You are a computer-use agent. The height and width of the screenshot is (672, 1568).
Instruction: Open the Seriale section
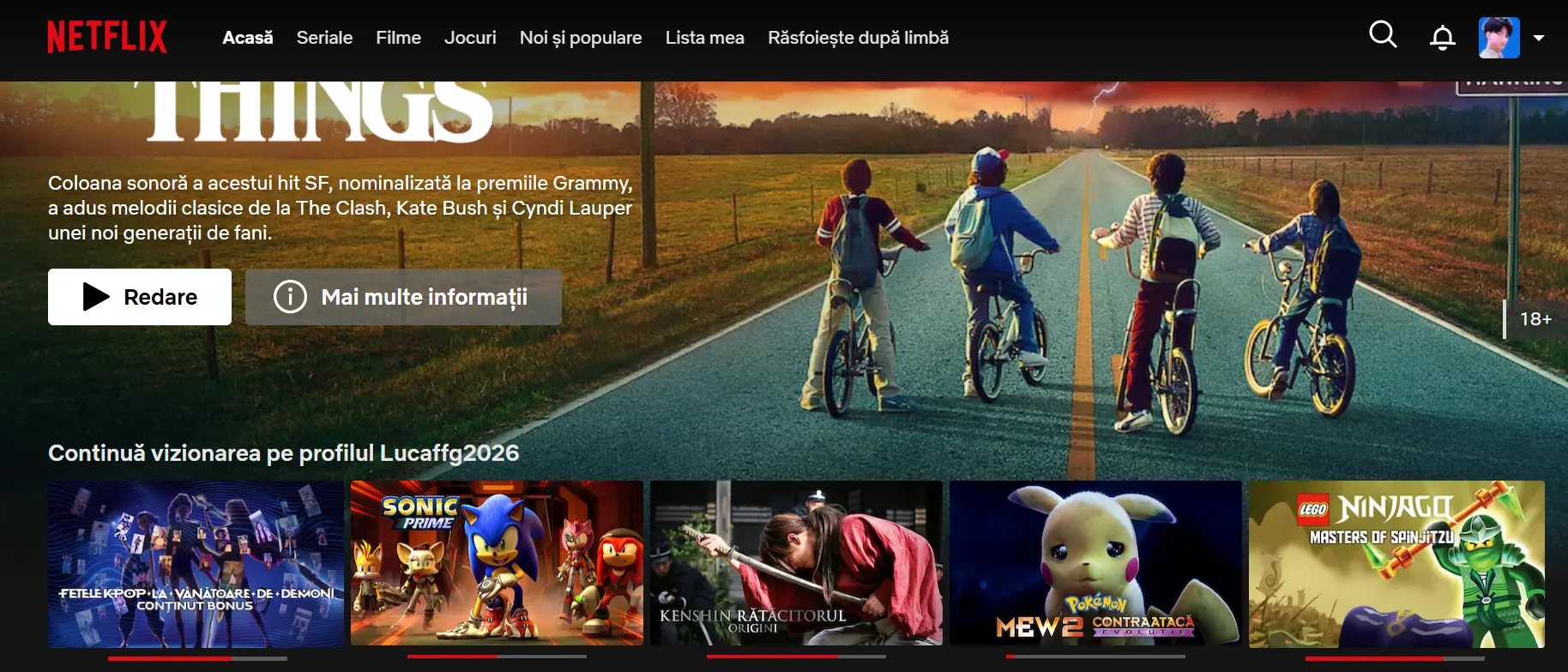point(324,38)
